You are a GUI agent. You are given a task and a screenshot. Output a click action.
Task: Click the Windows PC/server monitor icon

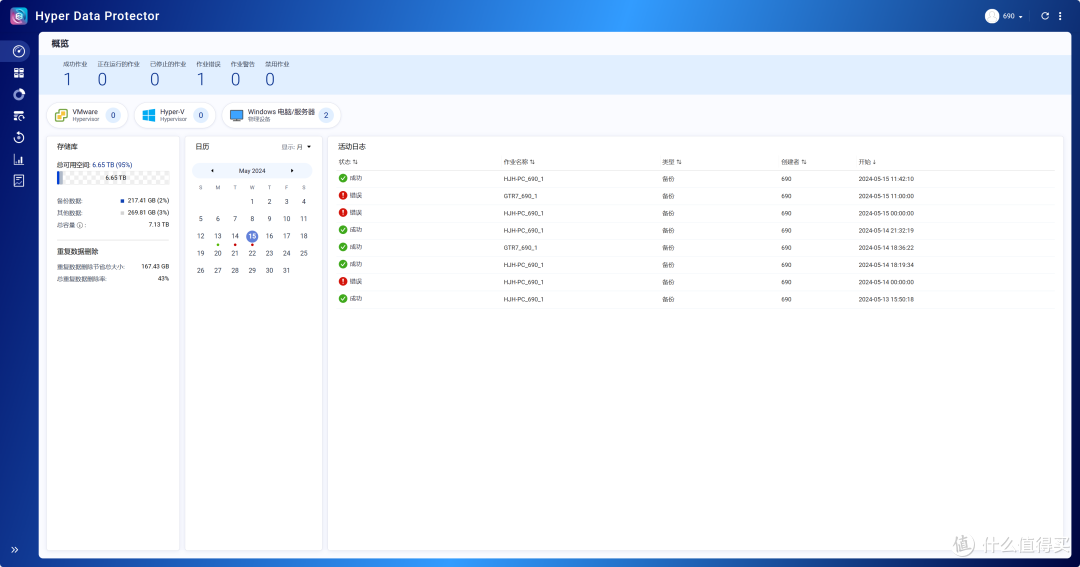pos(236,115)
